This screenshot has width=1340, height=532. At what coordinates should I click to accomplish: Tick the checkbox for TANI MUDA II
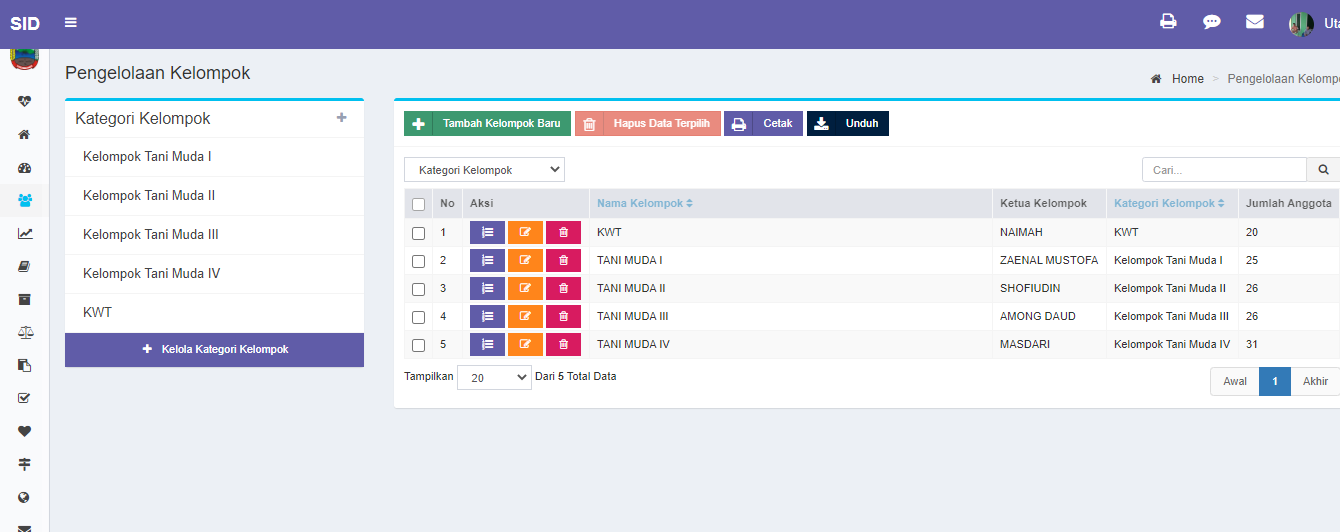pos(418,289)
